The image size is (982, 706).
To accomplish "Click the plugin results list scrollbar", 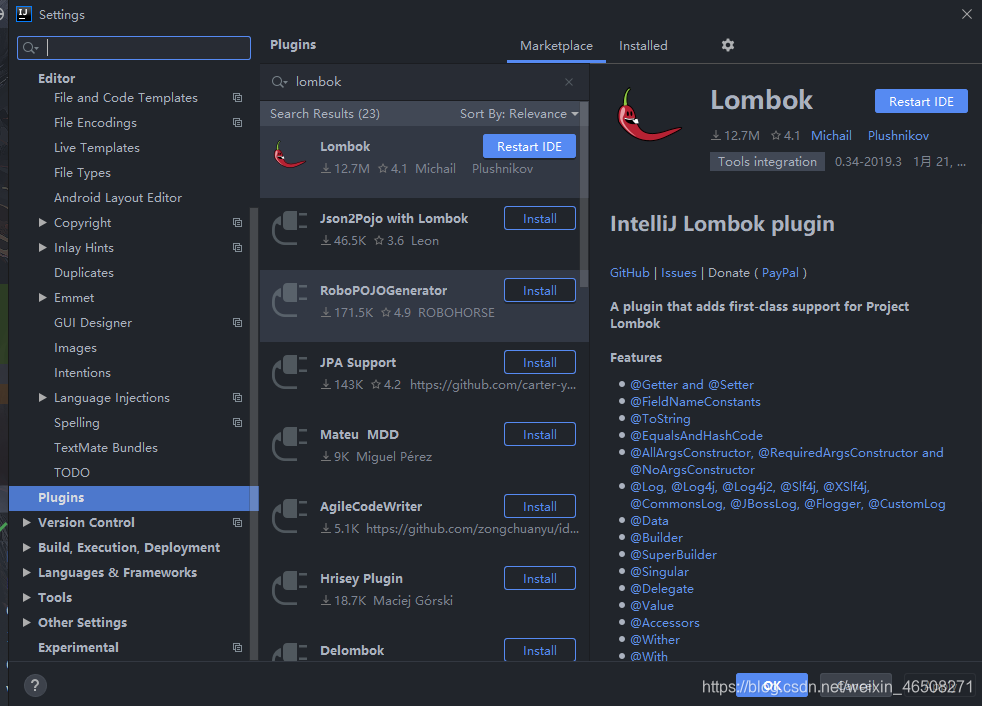I will pyautogui.click(x=584, y=194).
